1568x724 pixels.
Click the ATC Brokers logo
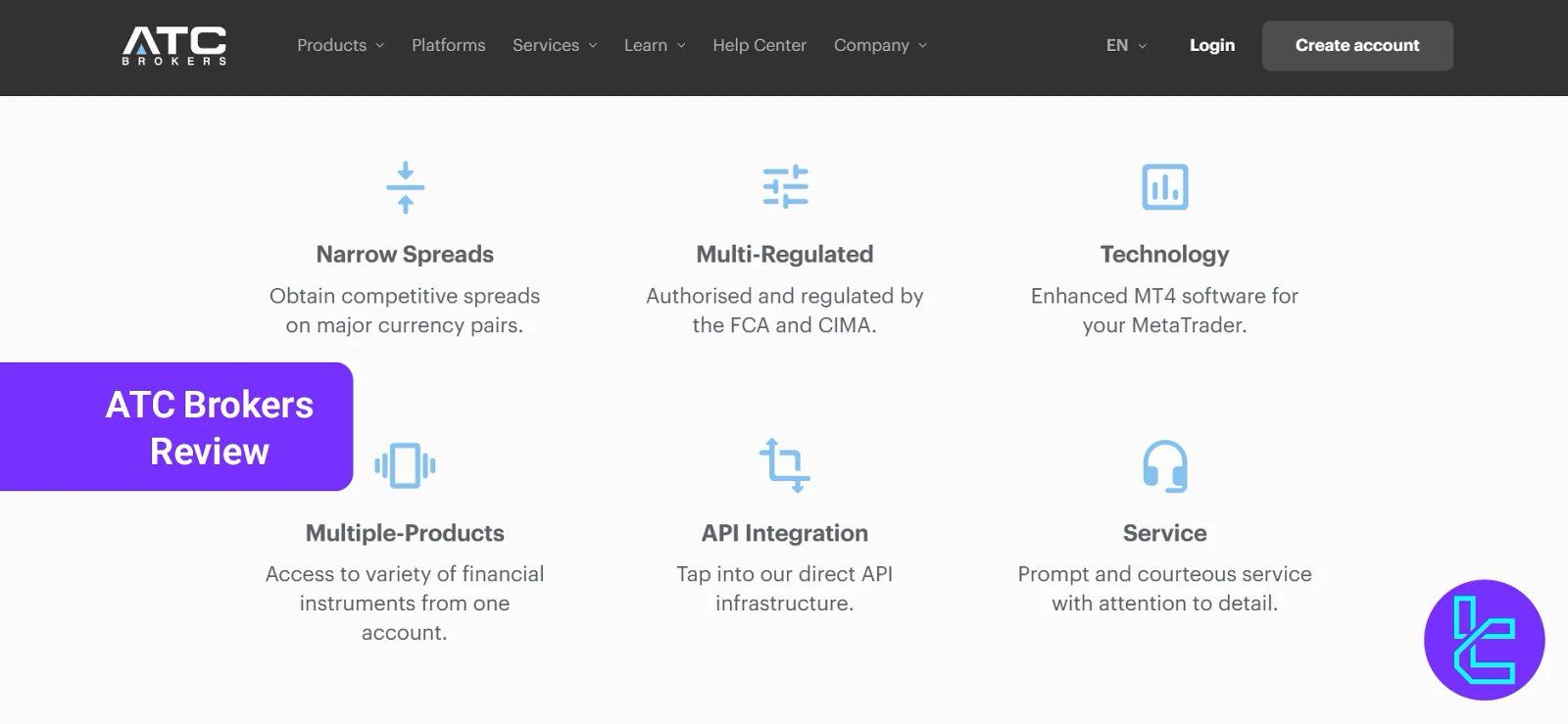click(174, 46)
